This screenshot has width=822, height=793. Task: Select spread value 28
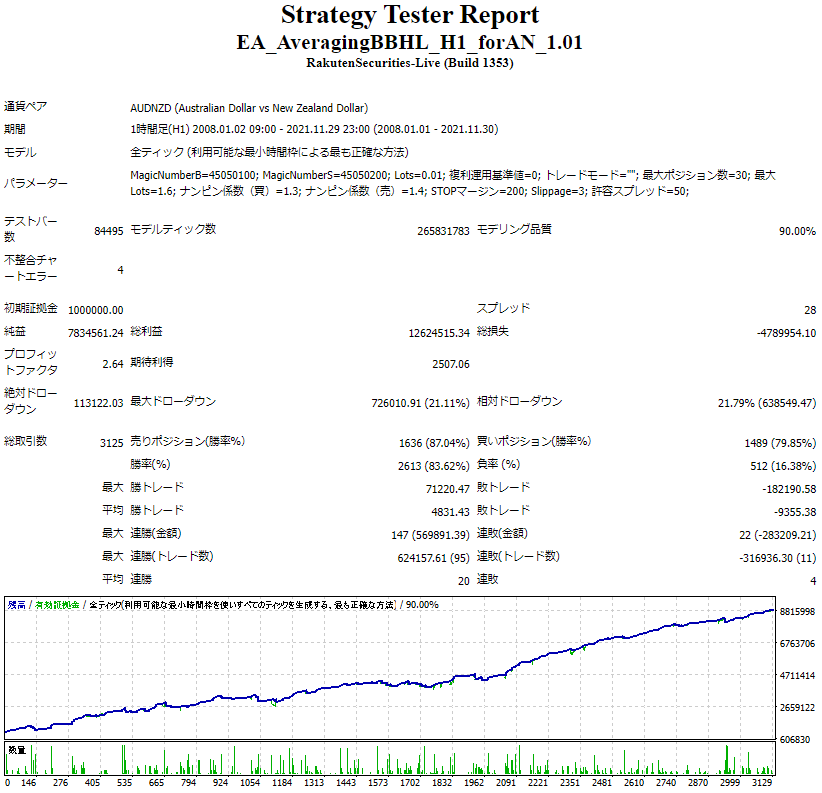click(x=810, y=310)
